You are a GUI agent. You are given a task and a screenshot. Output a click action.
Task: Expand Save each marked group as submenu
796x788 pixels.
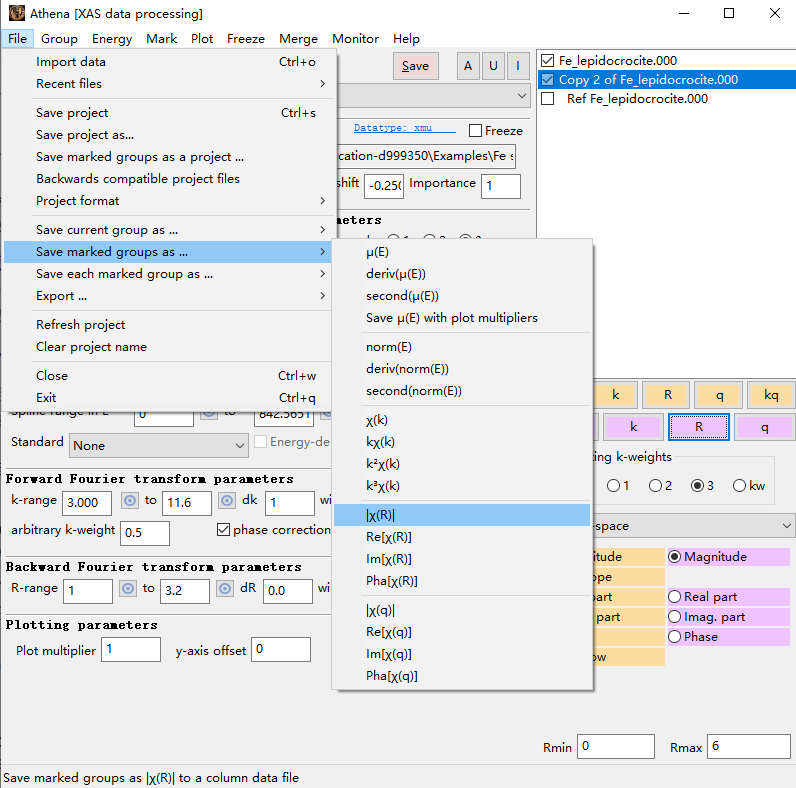[x=168, y=274]
